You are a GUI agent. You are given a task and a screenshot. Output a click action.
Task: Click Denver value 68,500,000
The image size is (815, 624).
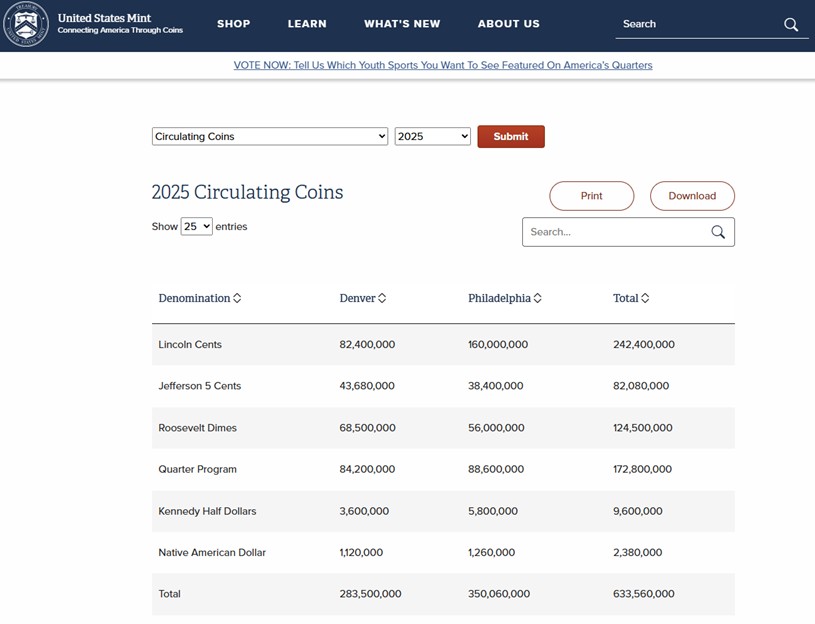(x=367, y=428)
